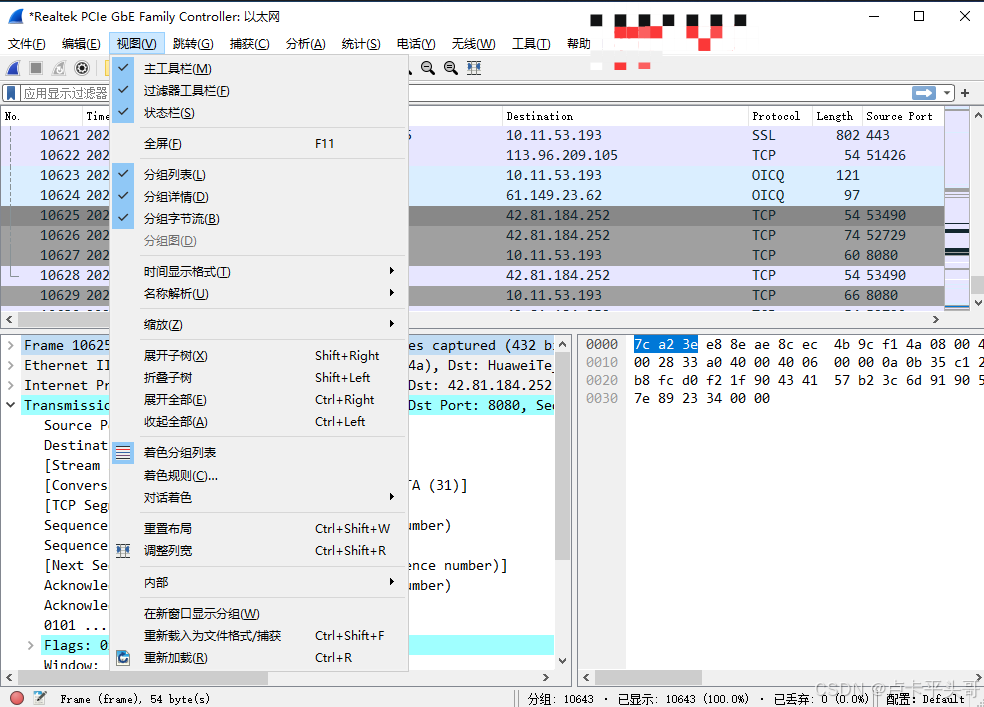Open filter bookmarks via the ribbon icon
The image size is (984, 707).
click(x=11, y=93)
